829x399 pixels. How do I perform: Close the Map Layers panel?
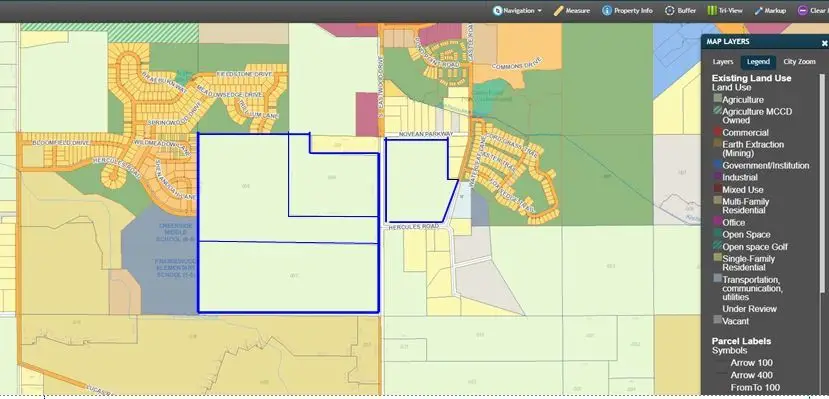[824, 43]
